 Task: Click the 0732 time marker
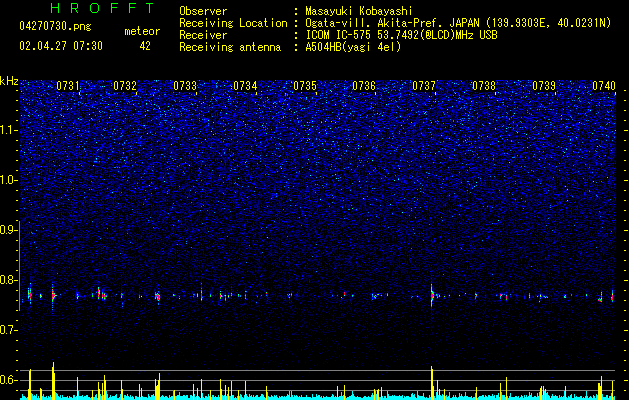tap(125, 86)
